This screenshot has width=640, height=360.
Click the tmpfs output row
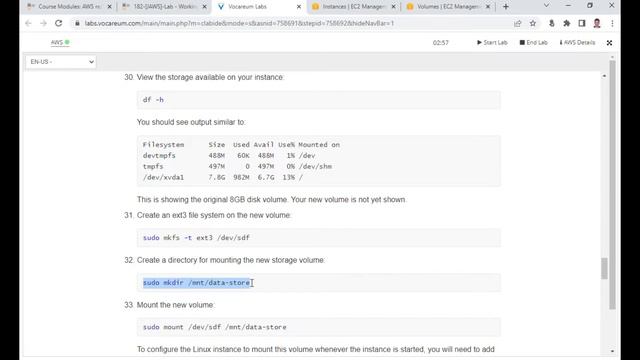(x=237, y=167)
